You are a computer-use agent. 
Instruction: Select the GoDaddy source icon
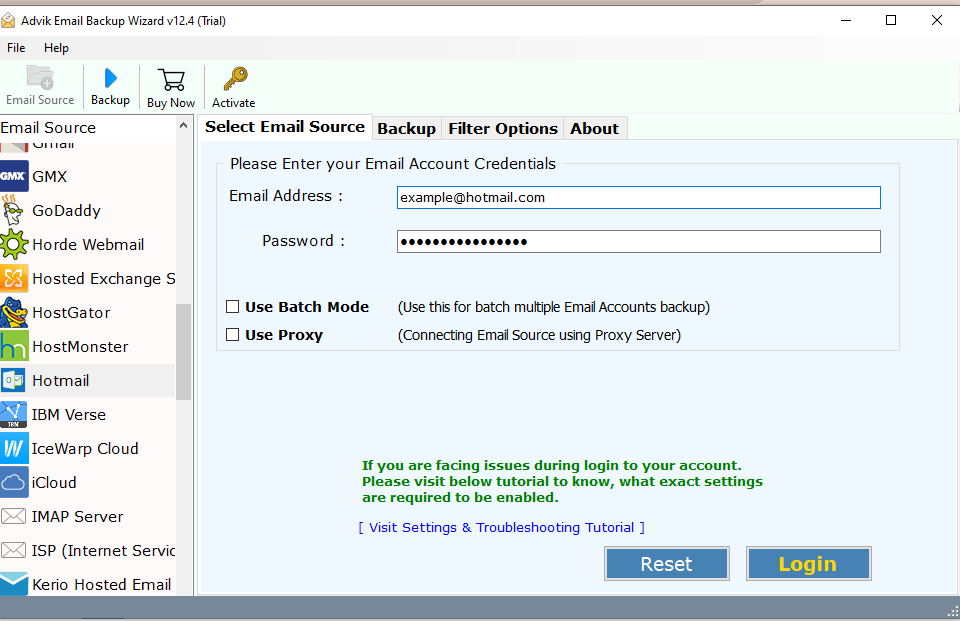[12, 210]
